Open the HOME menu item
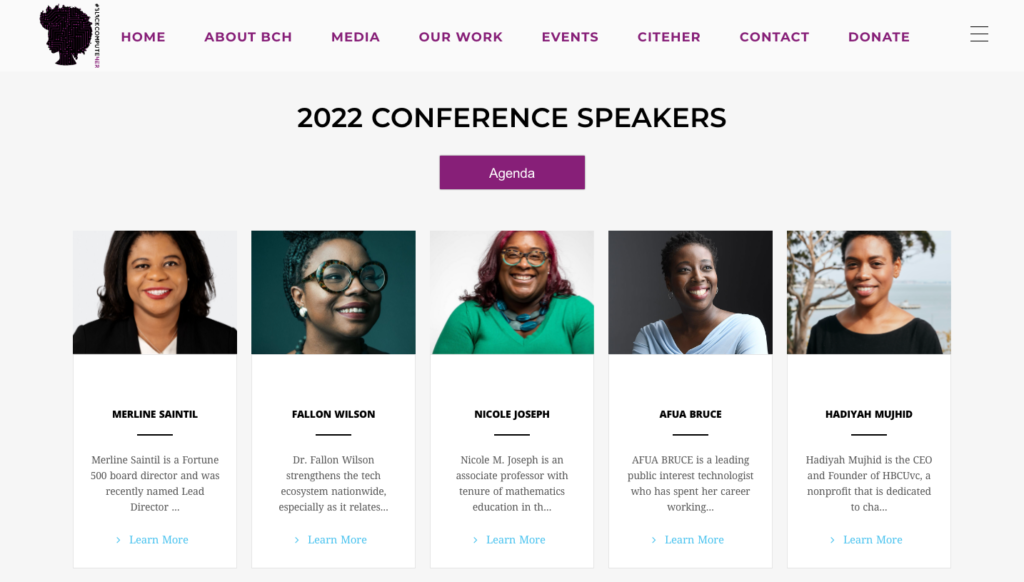 click(143, 37)
